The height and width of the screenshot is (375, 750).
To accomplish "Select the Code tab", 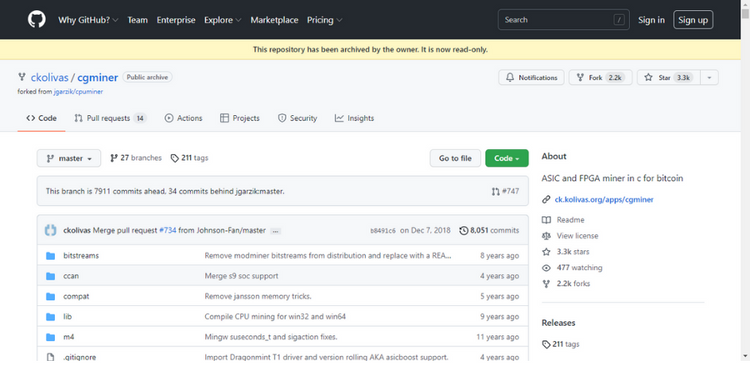I will tap(41, 118).
